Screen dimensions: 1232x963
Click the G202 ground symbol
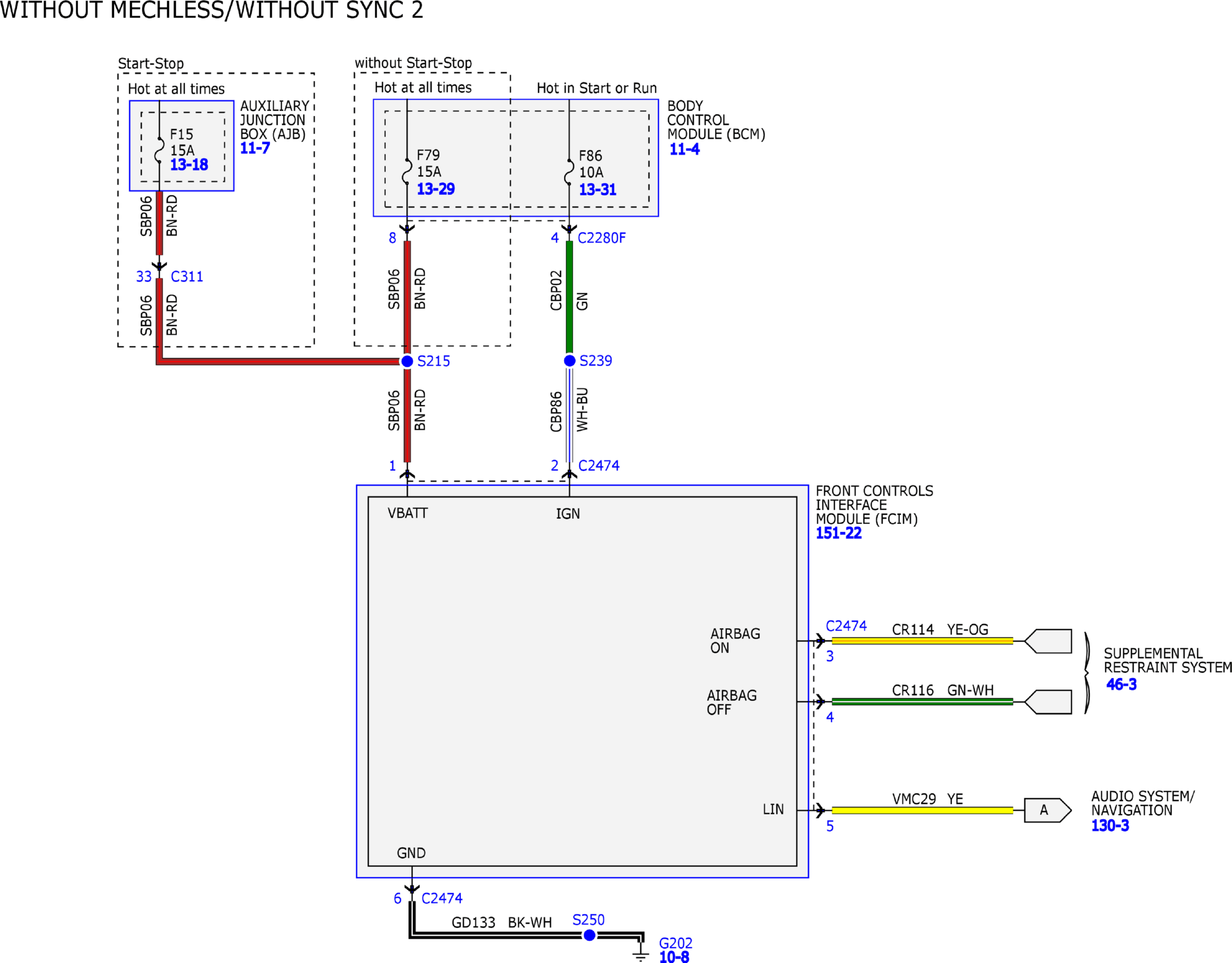tap(640, 953)
